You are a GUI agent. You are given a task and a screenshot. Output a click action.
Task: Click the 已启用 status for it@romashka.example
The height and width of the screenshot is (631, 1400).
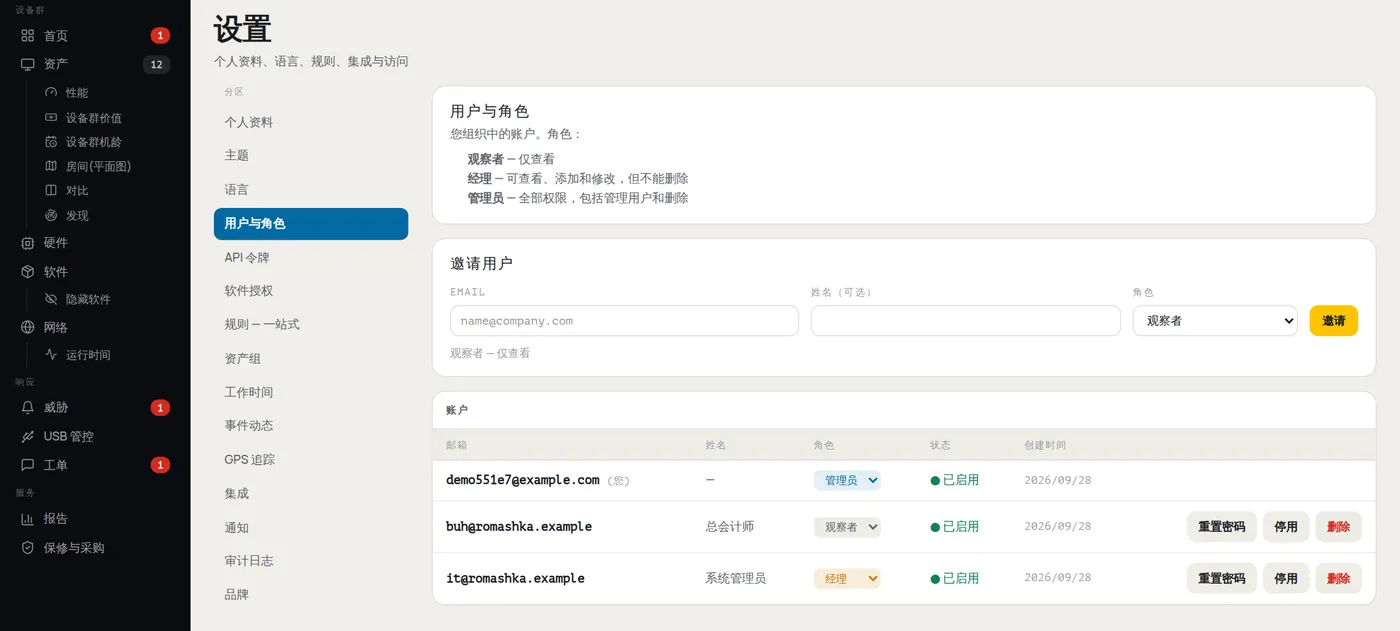pos(955,579)
